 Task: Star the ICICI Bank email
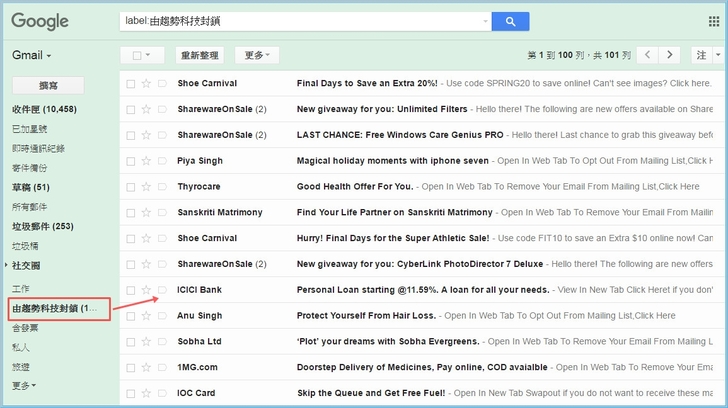pos(146,290)
